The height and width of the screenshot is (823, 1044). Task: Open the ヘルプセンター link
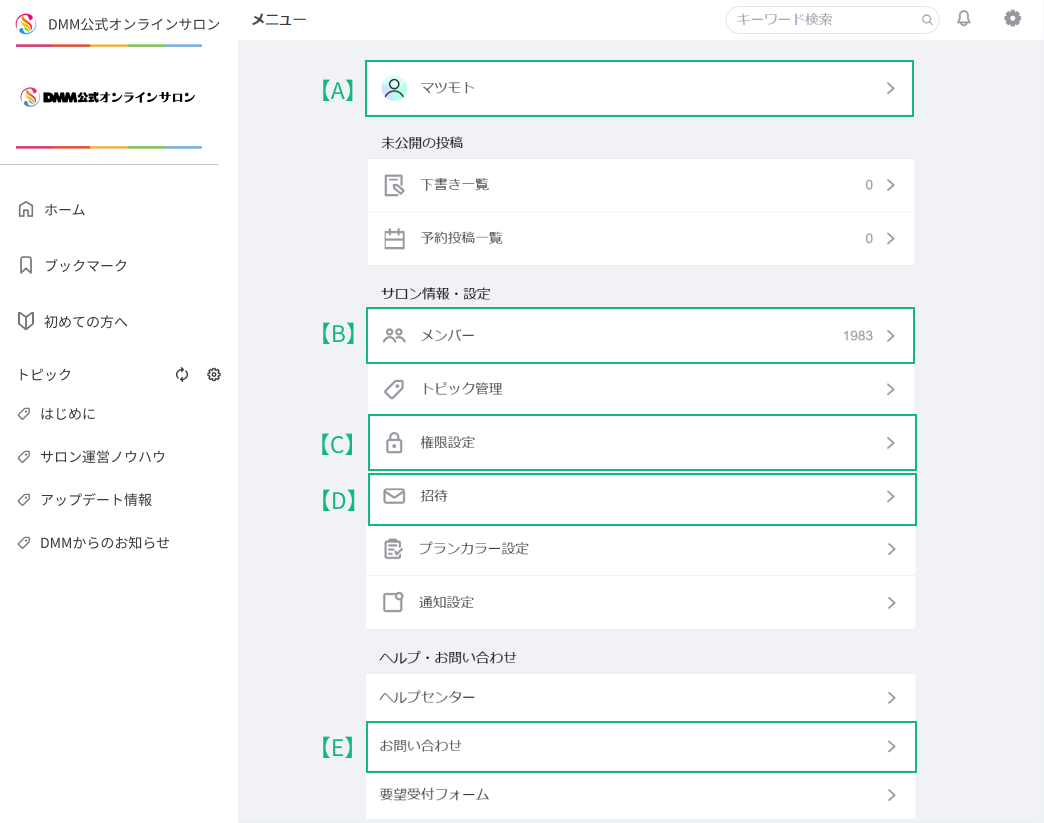click(428, 697)
